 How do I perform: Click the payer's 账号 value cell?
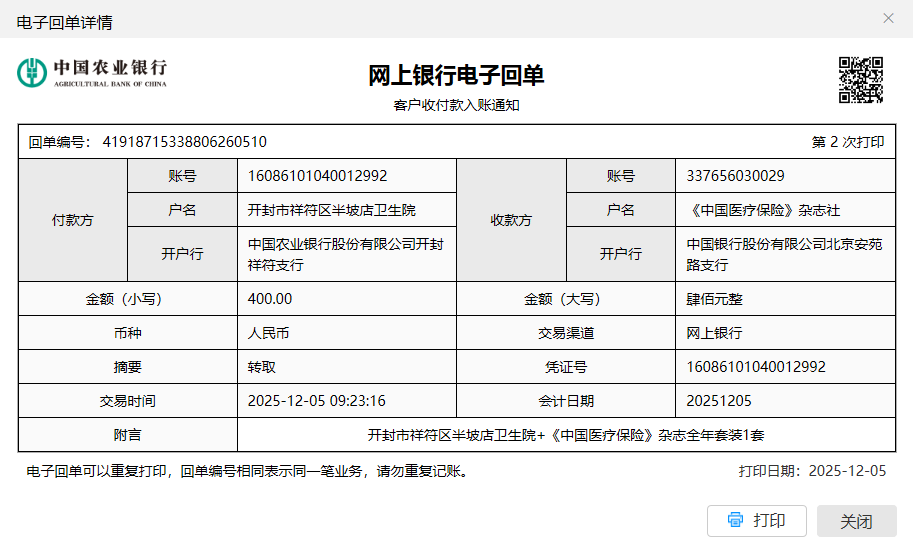click(x=317, y=176)
